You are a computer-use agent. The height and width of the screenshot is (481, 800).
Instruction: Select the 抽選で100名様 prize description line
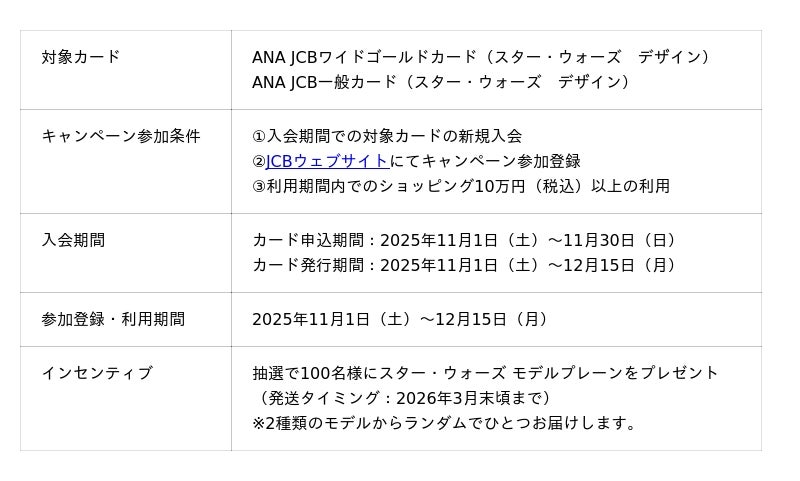click(485, 373)
